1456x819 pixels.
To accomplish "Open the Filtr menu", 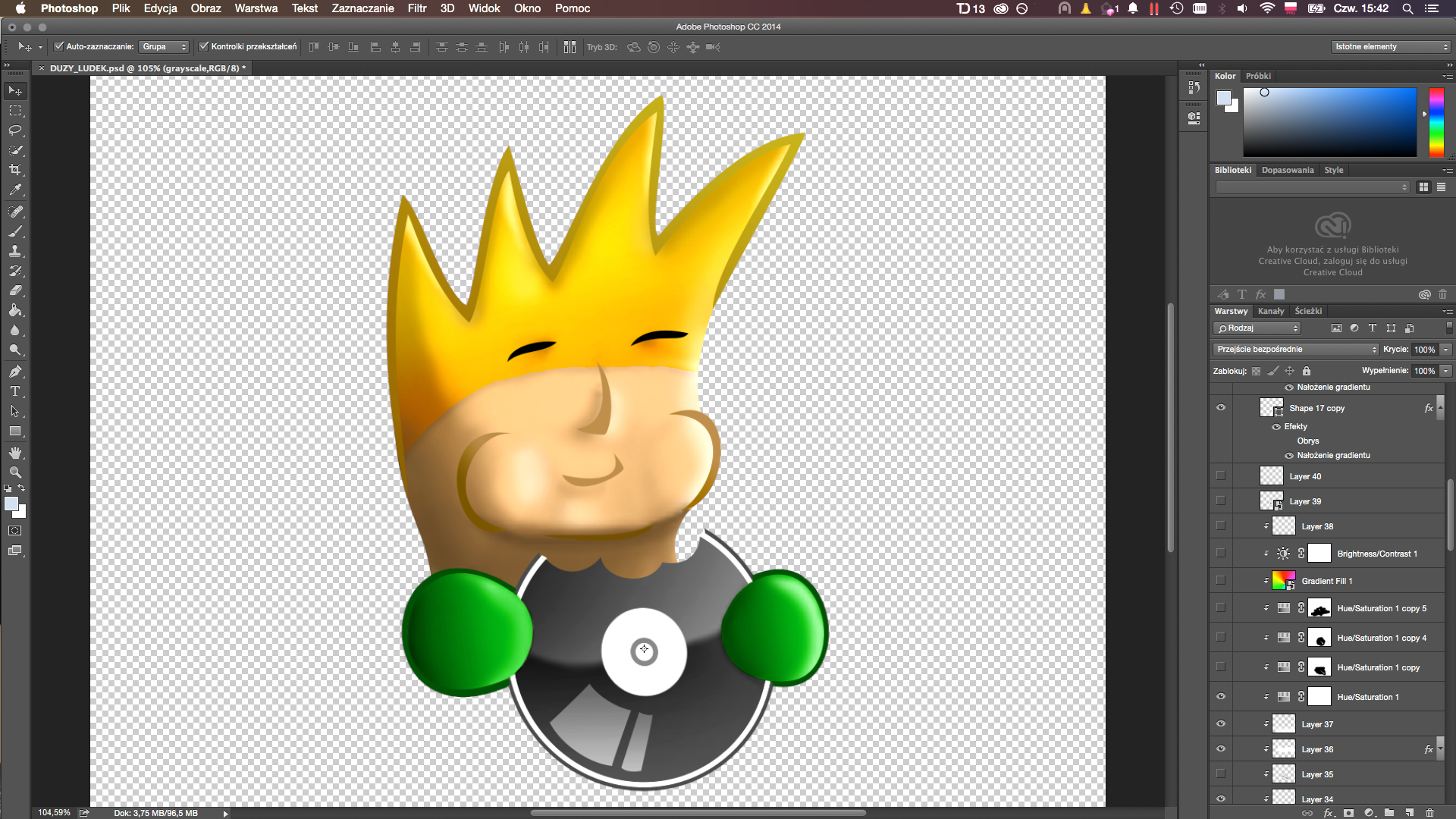I will [417, 8].
